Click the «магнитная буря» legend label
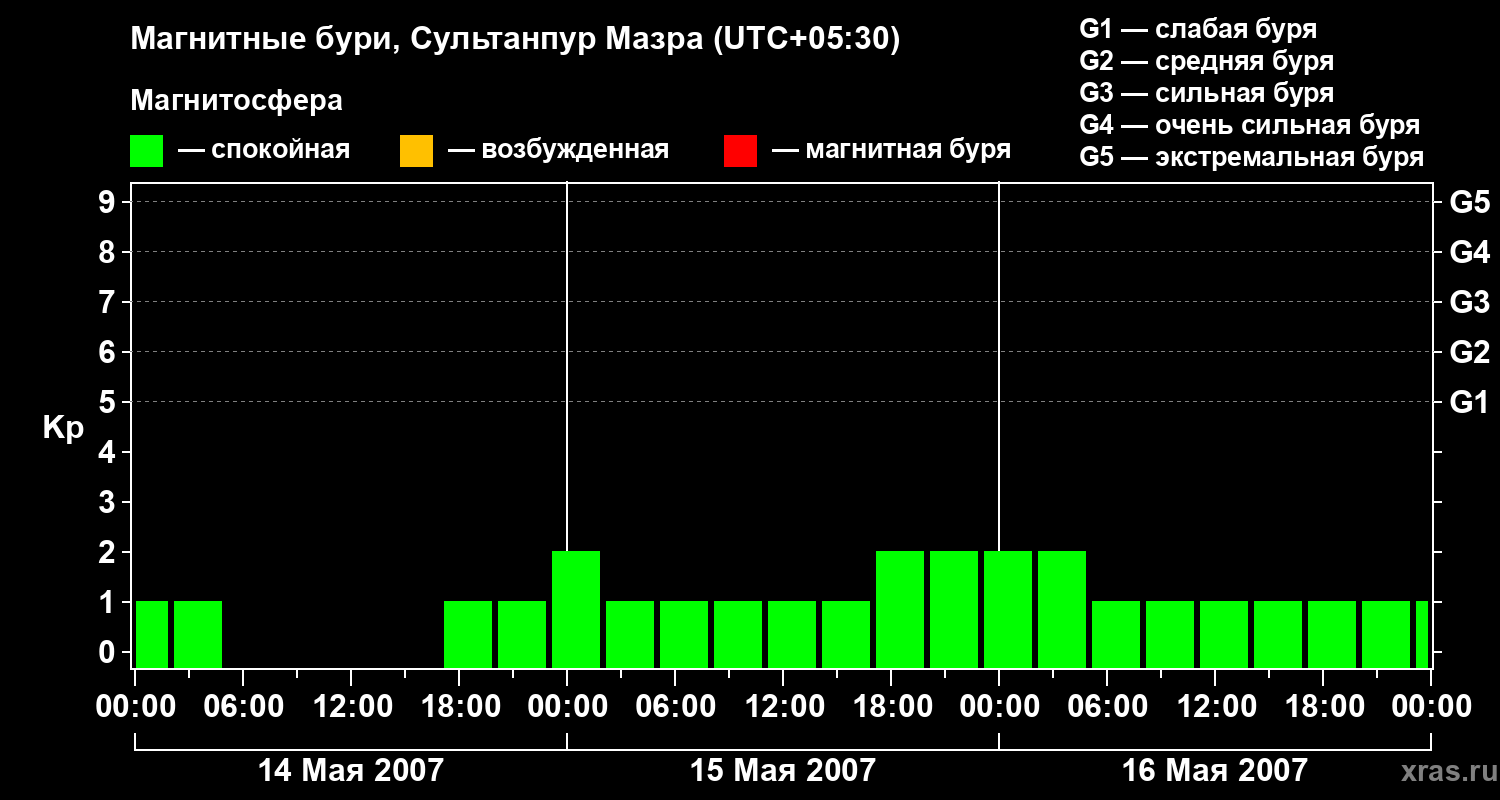 (x=908, y=150)
